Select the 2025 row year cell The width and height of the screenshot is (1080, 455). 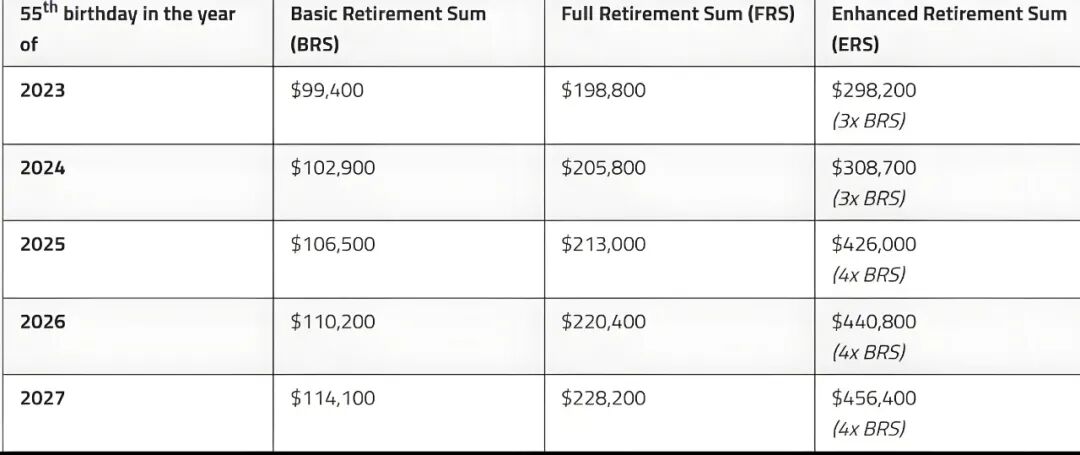(x=42, y=244)
